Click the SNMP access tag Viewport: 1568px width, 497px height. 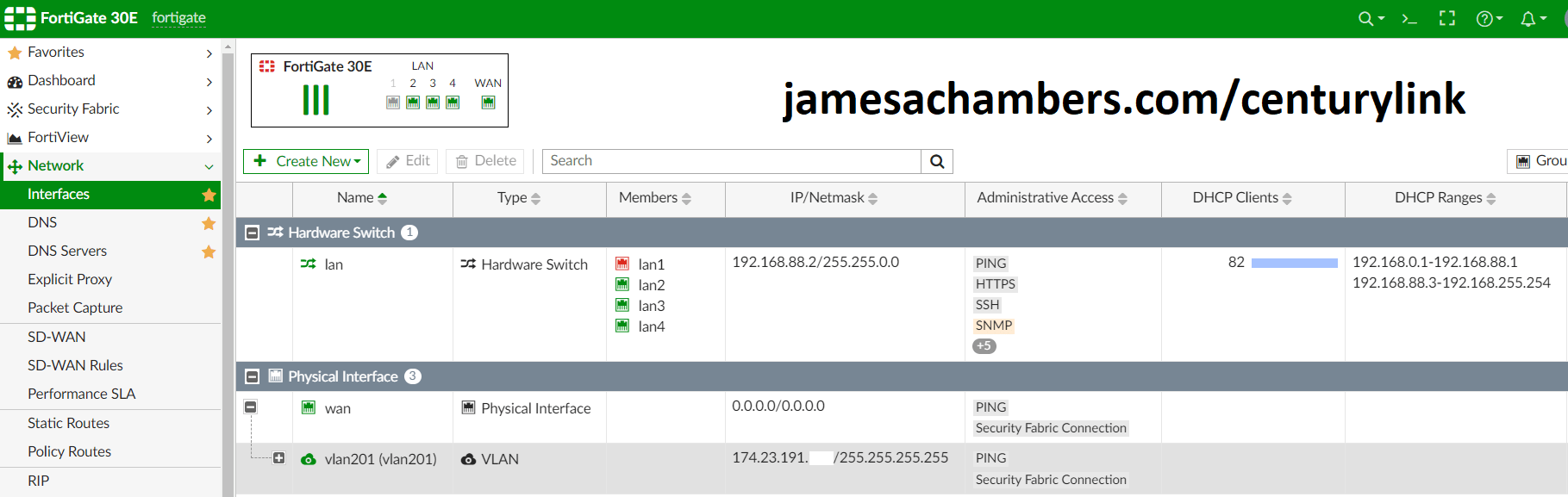994,326
